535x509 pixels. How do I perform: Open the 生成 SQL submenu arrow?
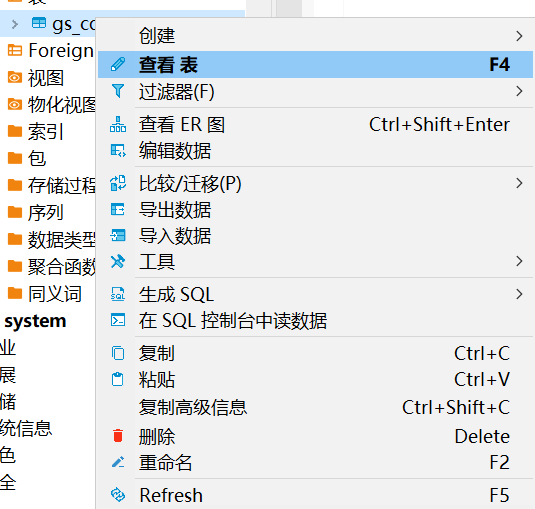(x=519, y=294)
